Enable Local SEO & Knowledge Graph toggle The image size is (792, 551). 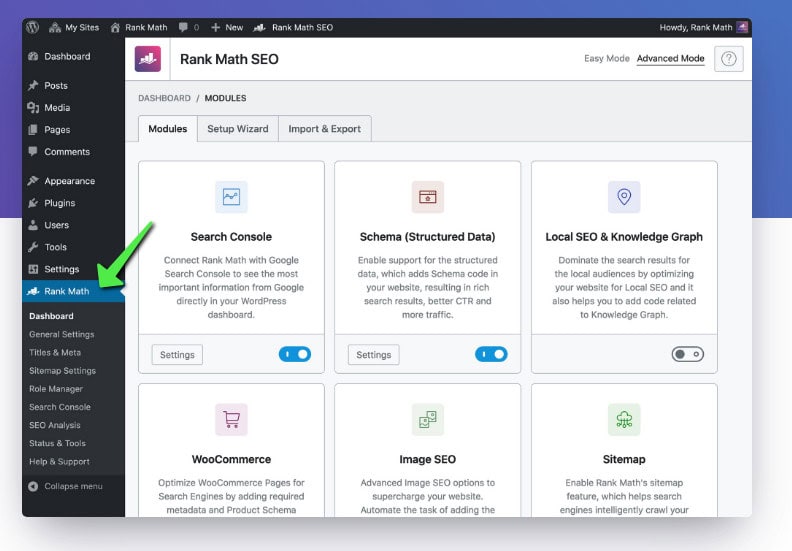click(688, 354)
